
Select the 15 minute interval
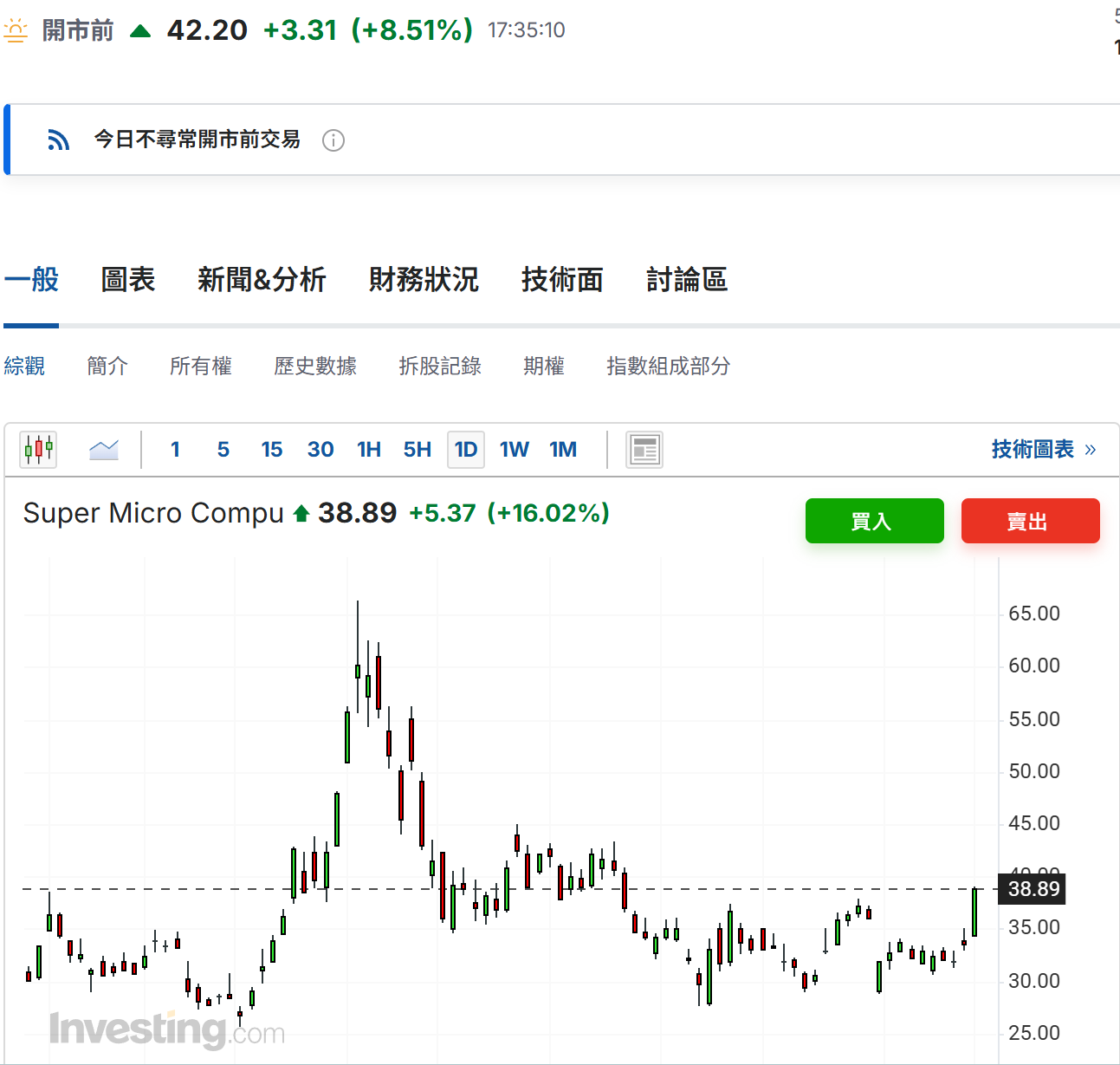272,450
